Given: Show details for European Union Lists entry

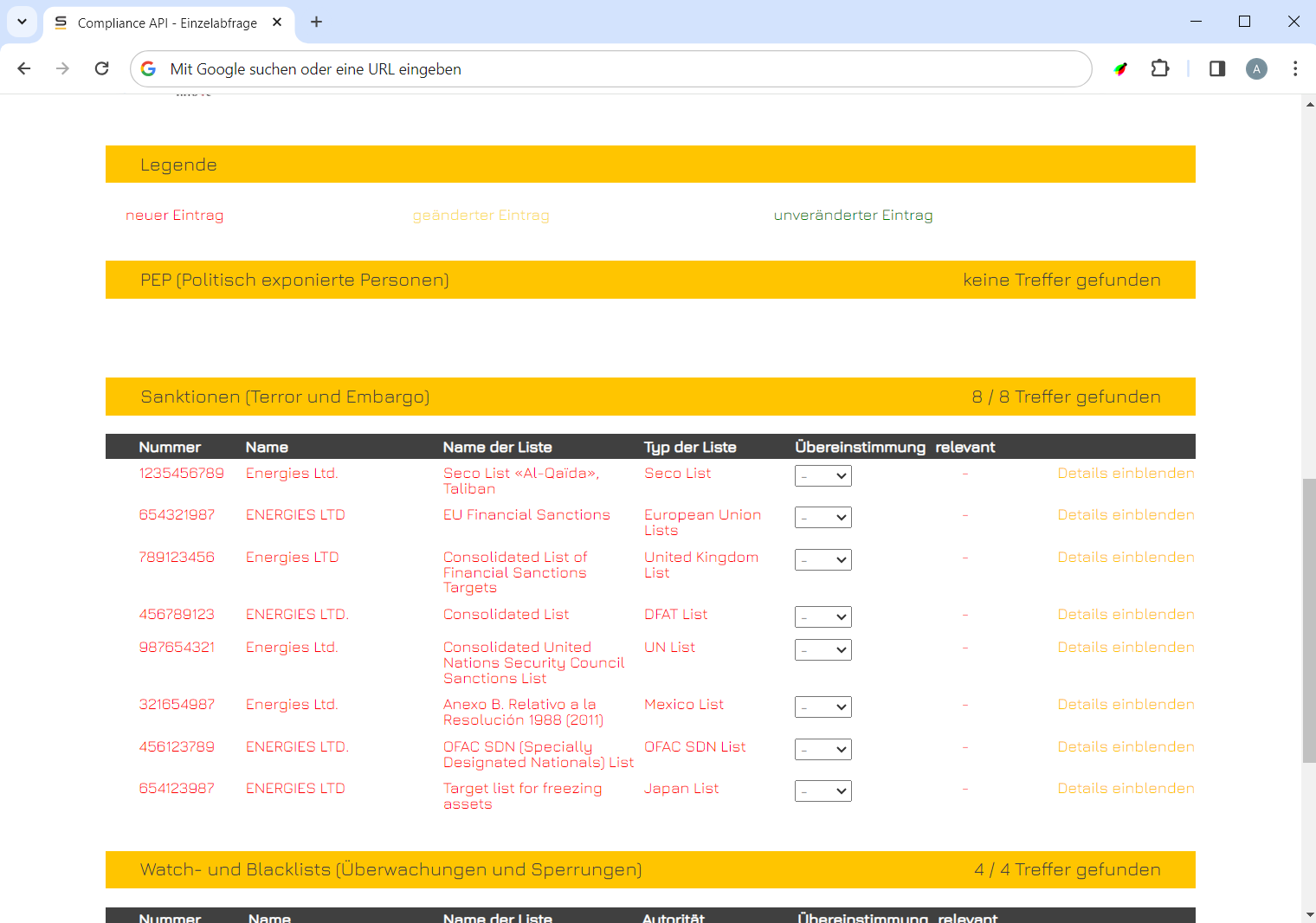Looking at the screenshot, I should 1125,515.
